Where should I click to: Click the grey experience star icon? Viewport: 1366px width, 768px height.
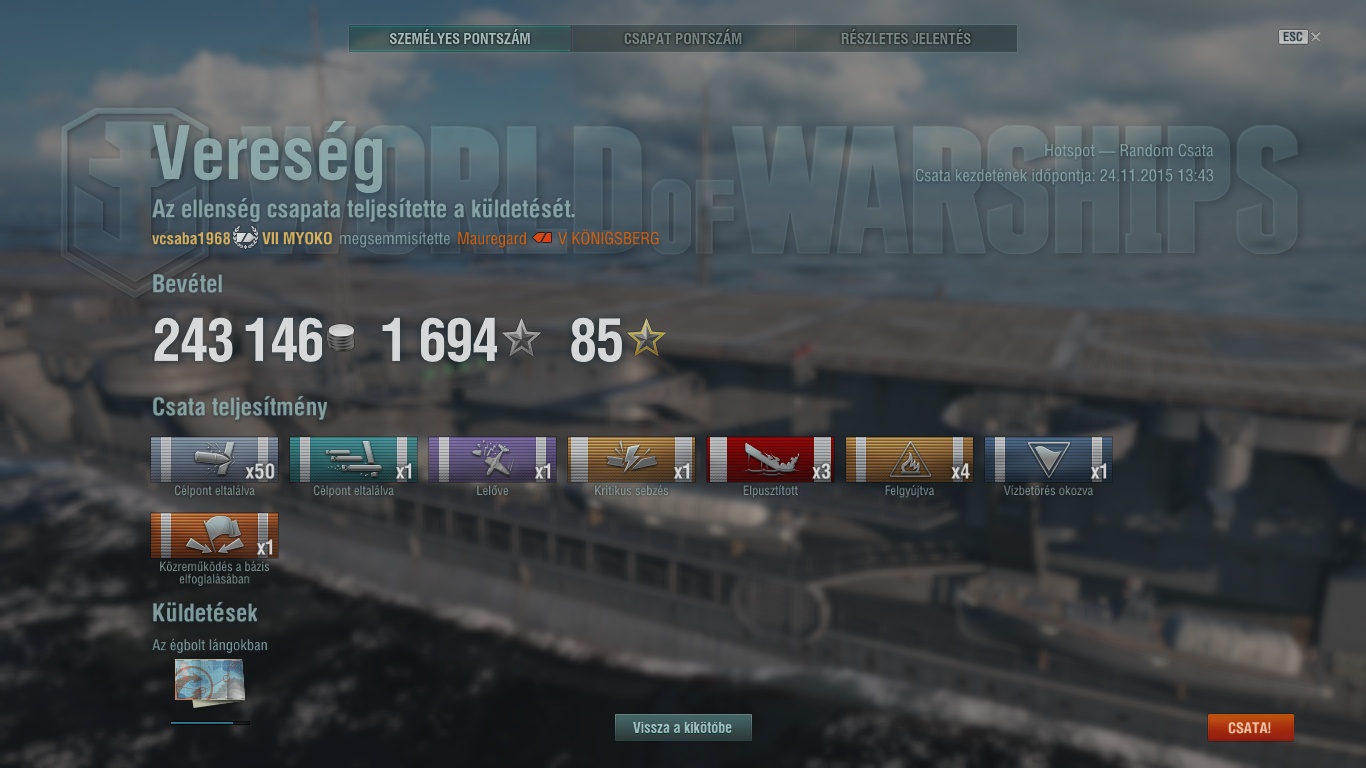pos(521,340)
